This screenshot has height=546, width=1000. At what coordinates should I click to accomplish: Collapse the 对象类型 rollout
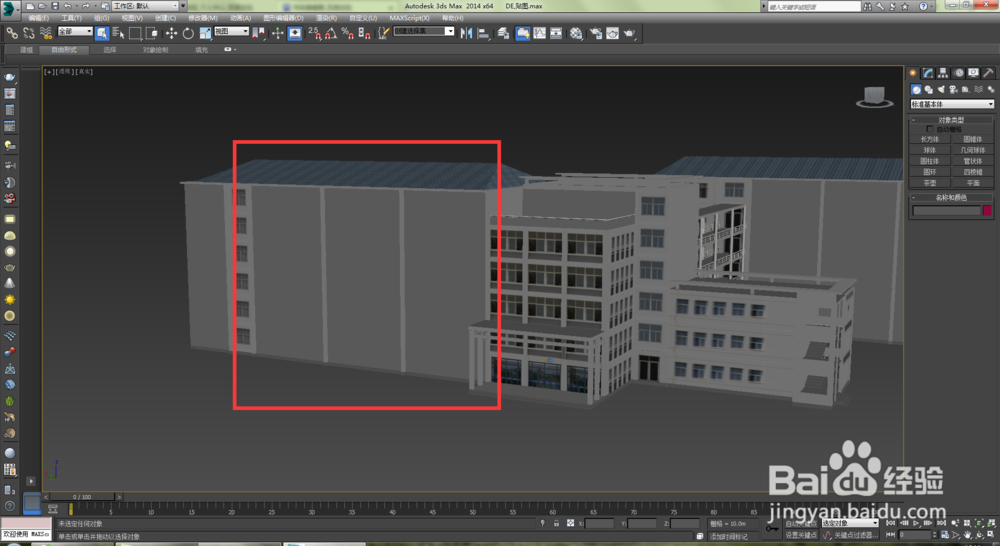click(x=951, y=120)
